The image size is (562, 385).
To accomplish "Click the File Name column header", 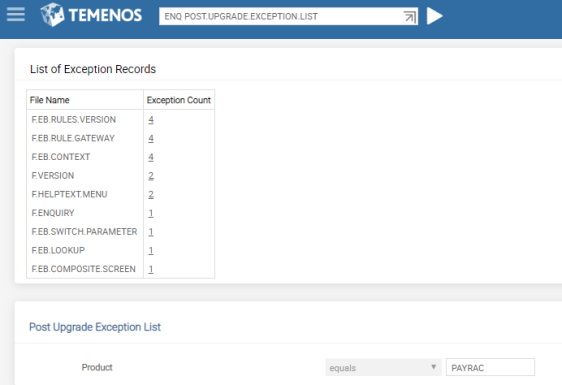I will (49, 100).
